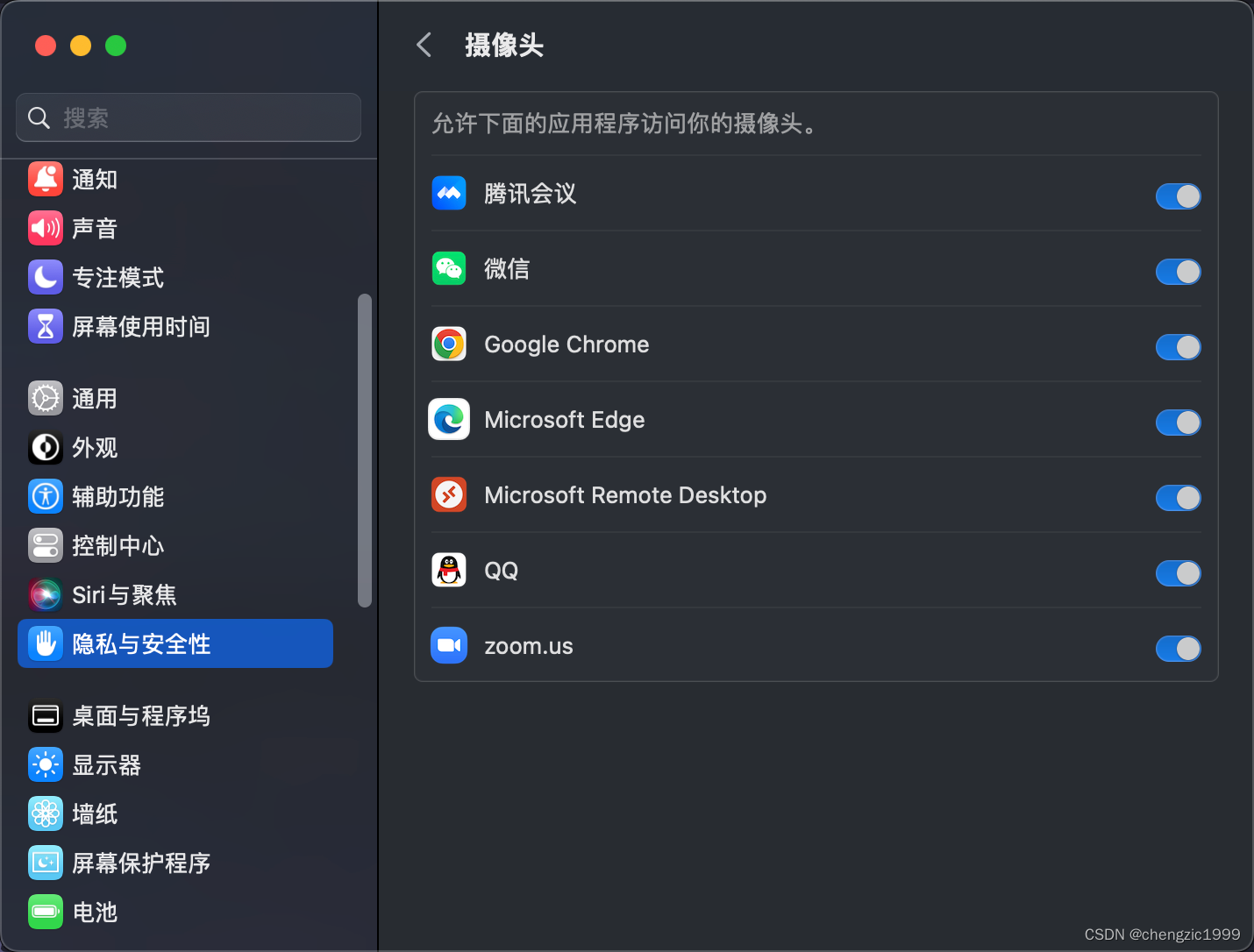The width and height of the screenshot is (1254, 952).
Task: Click the QQ text label
Action: [x=502, y=571]
